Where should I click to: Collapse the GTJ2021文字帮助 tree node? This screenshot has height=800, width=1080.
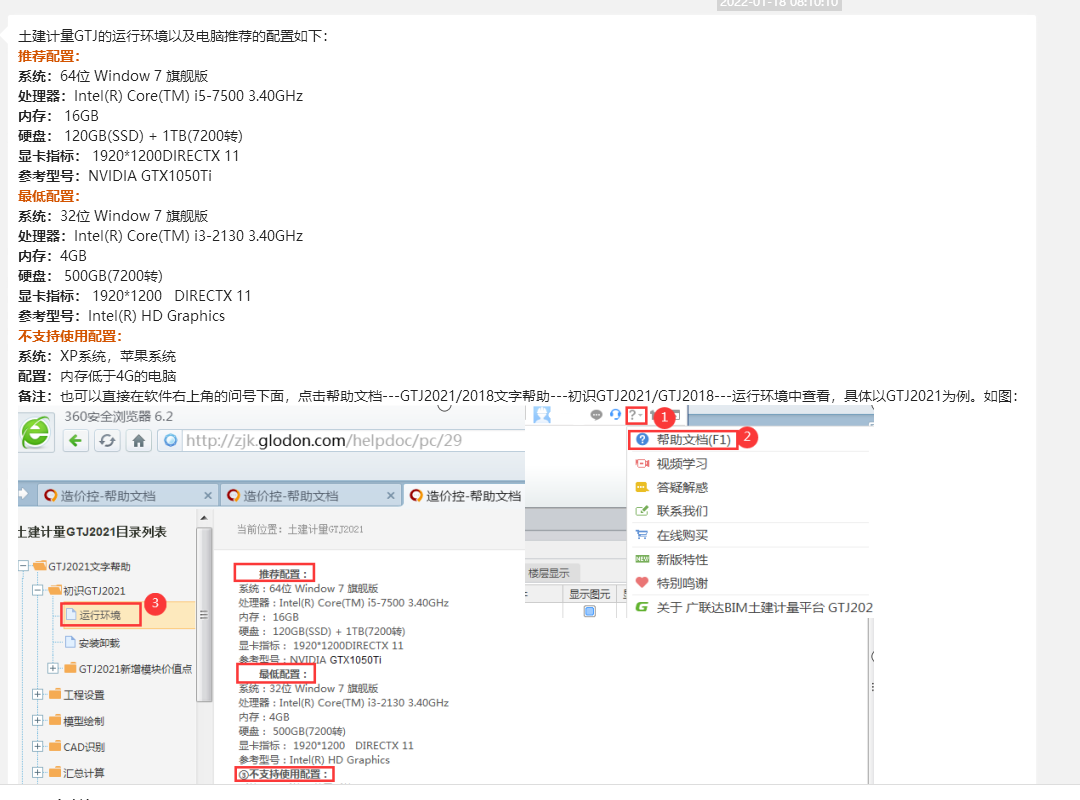click(x=23, y=566)
